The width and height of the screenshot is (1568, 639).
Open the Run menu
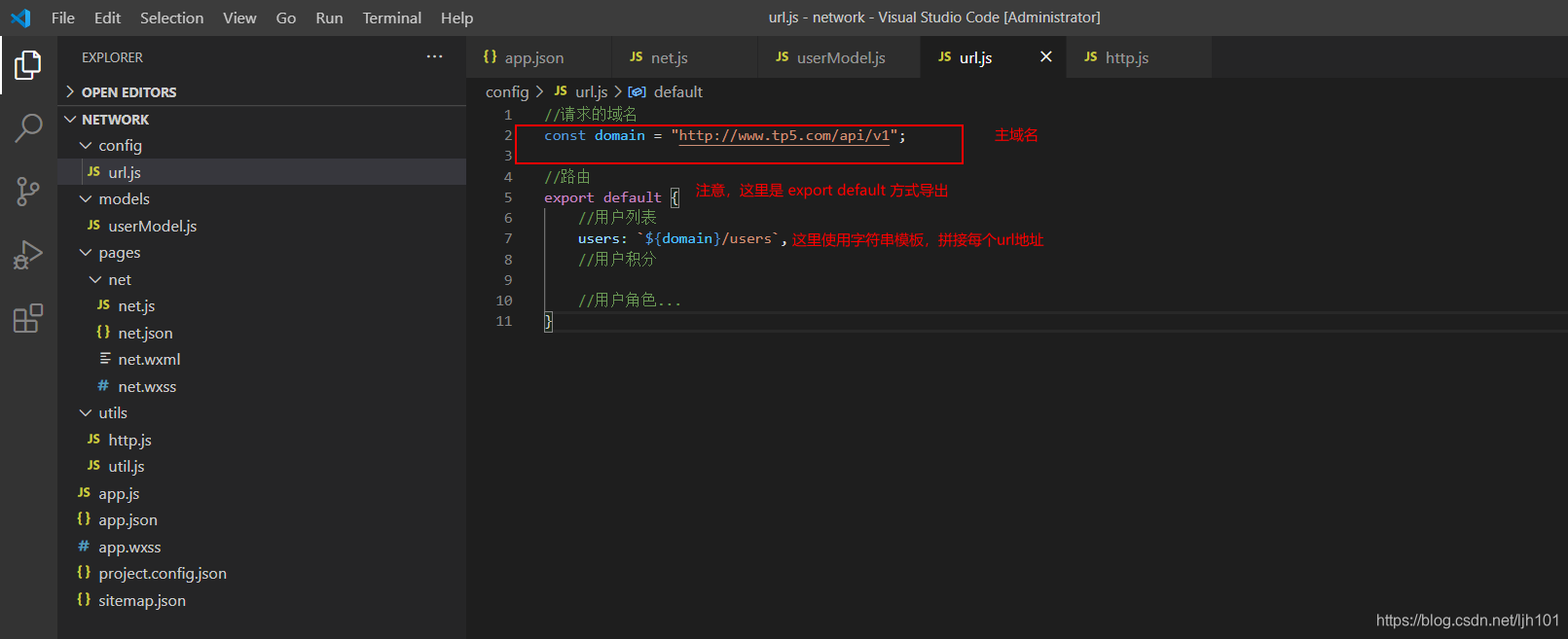329,18
